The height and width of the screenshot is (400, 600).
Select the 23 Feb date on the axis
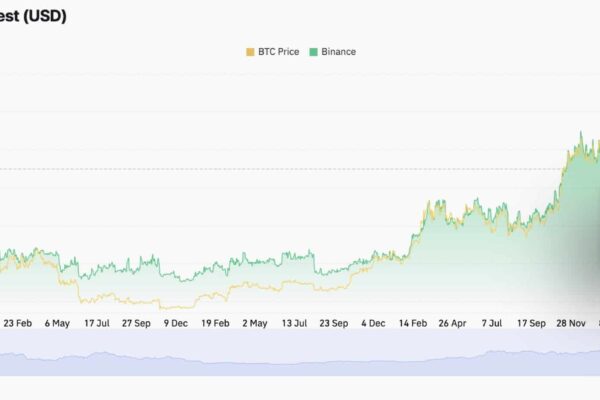[20, 323]
